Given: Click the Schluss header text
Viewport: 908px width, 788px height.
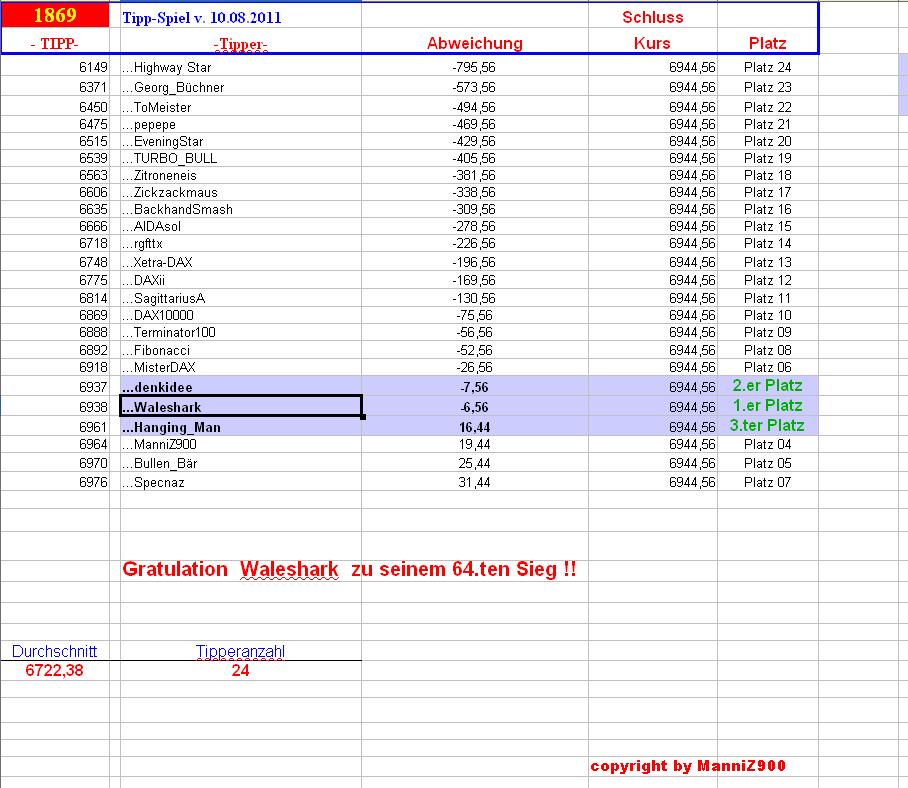Looking at the screenshot, I should coord(653,17).
